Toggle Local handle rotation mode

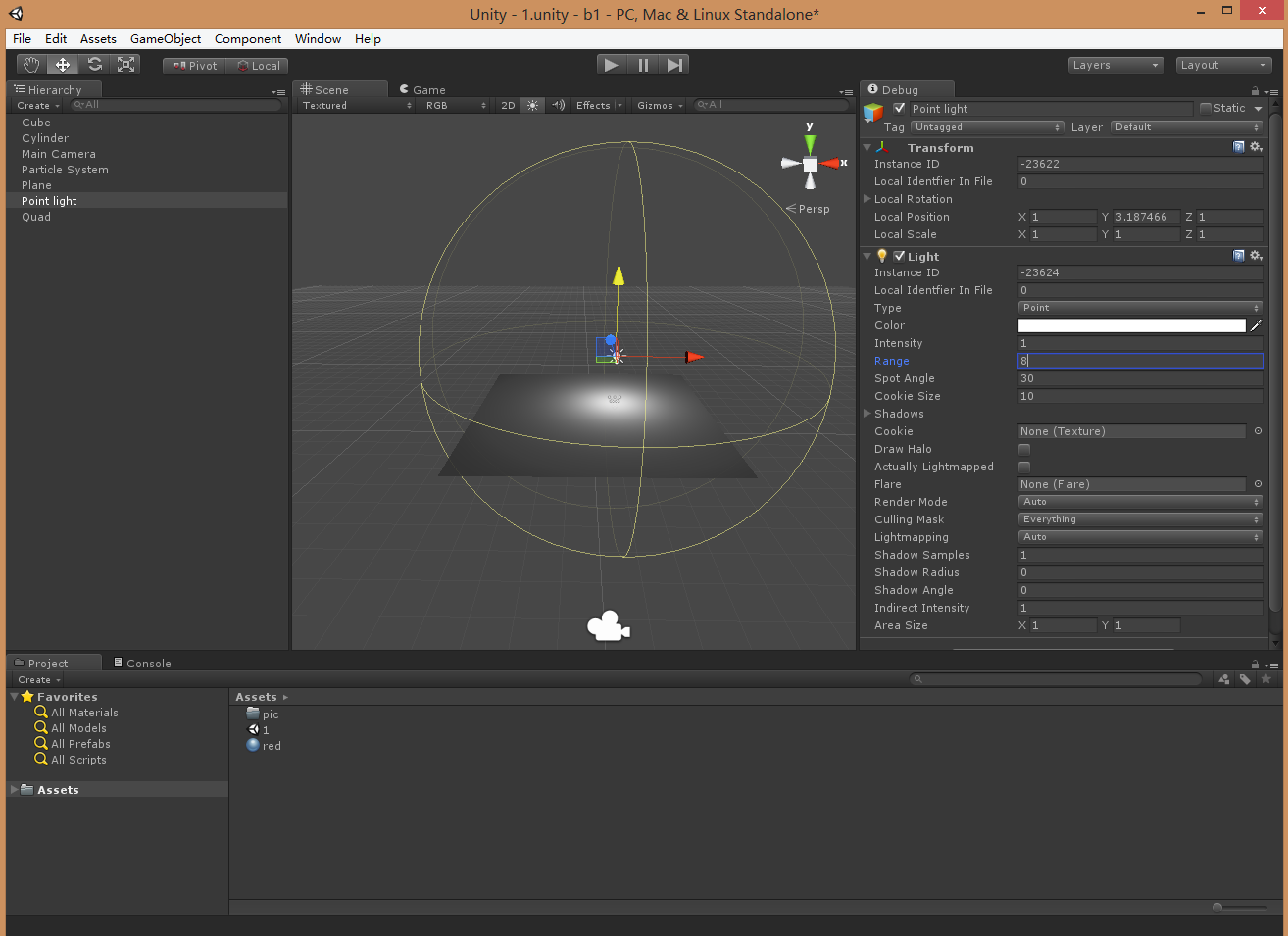(258, 66)
